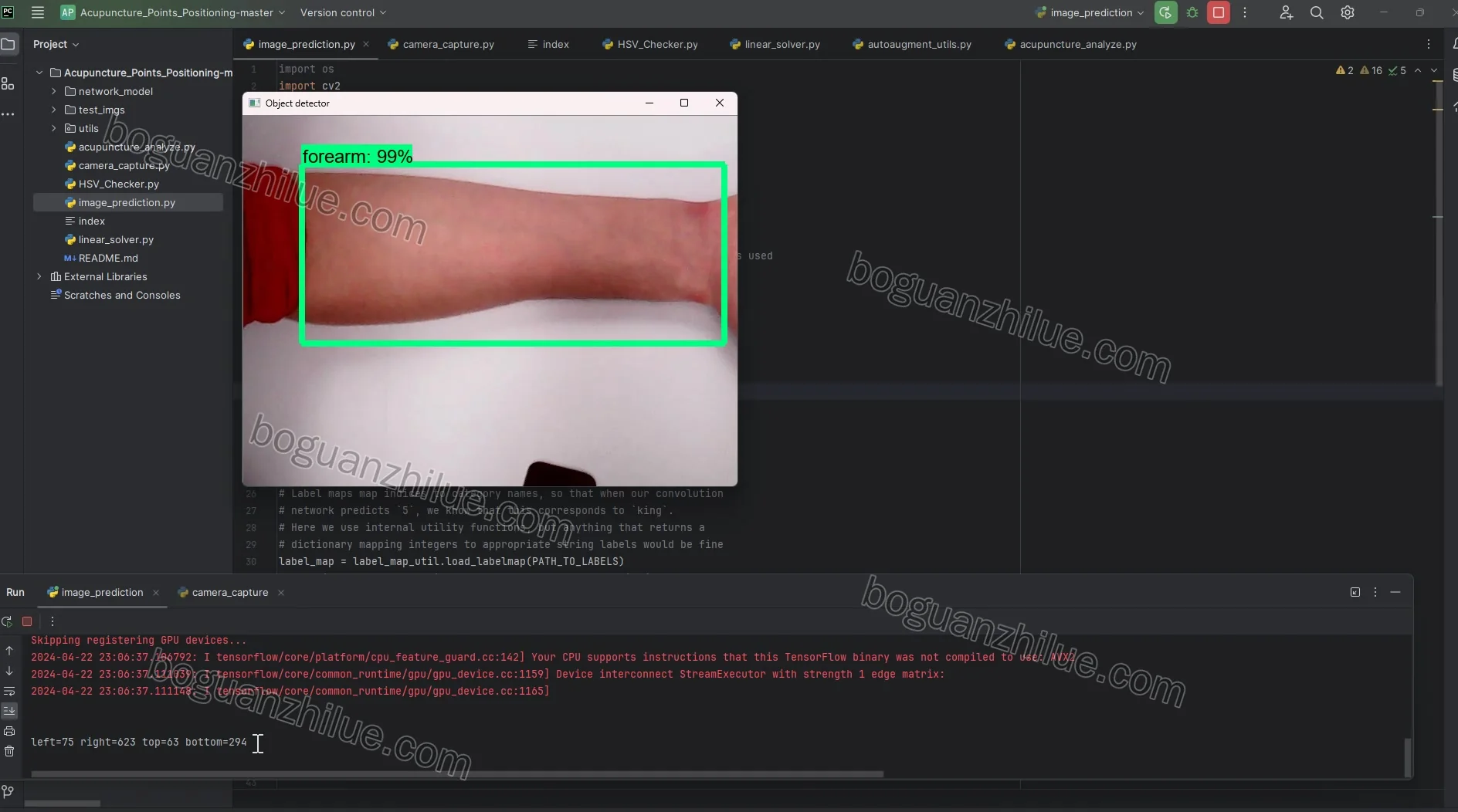The width and height of the screenshot is (1458, 812).
Task: Open IDE settings gear
Action: click(x=1348, y=12)
